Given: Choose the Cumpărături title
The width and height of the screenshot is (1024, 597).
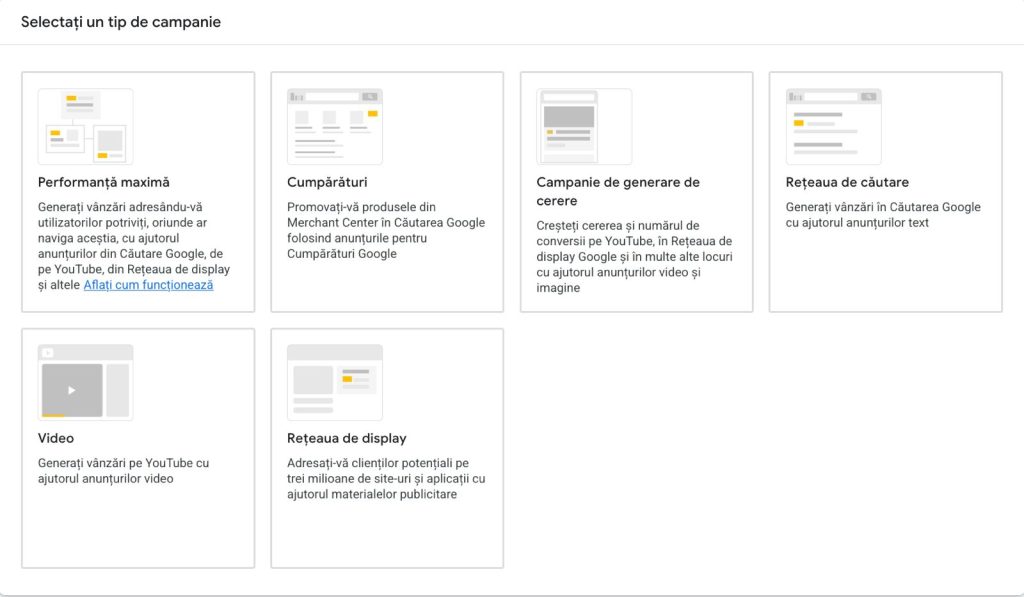Looking at the screenshot, I should pos(327,182).
